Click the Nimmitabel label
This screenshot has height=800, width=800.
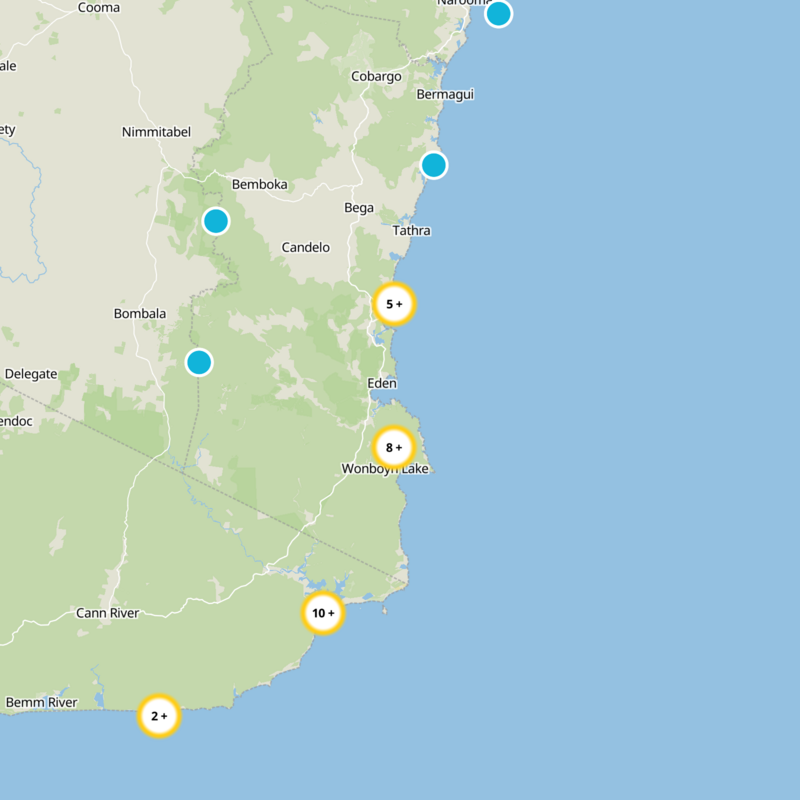156,132
